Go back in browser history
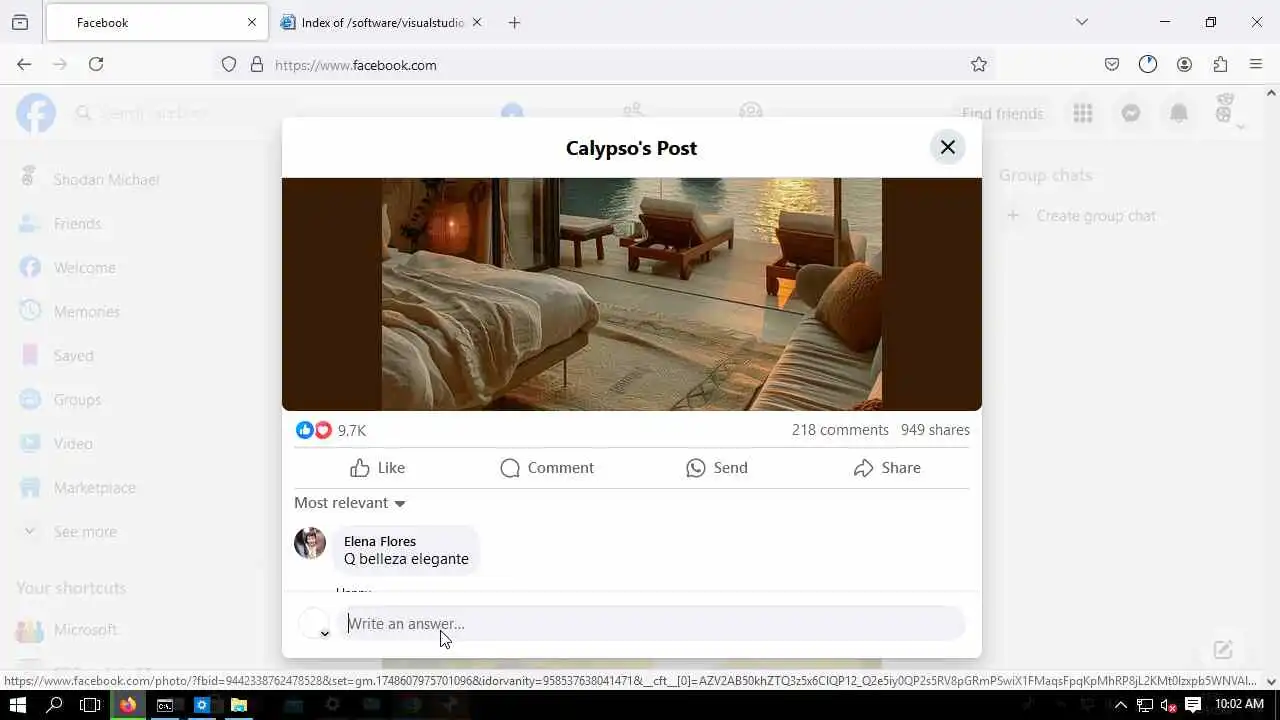1280x720 pixels. [x=24, y=64]
